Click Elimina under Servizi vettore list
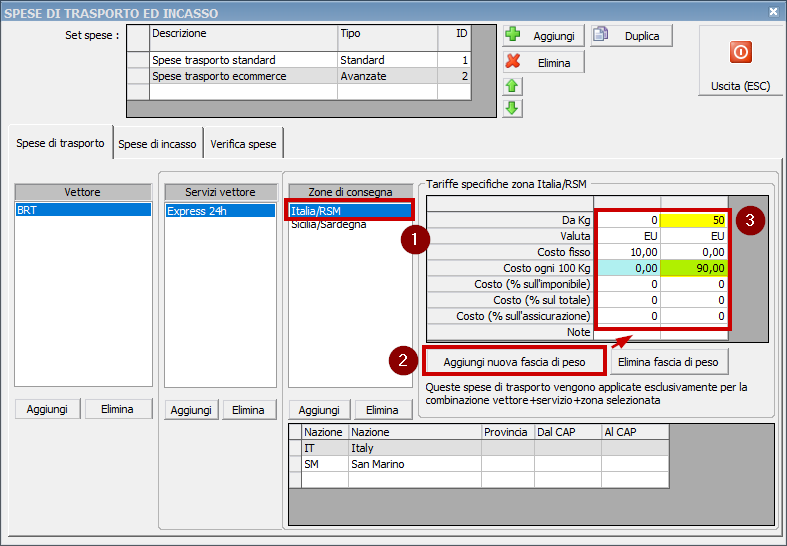 click(248, 410)
